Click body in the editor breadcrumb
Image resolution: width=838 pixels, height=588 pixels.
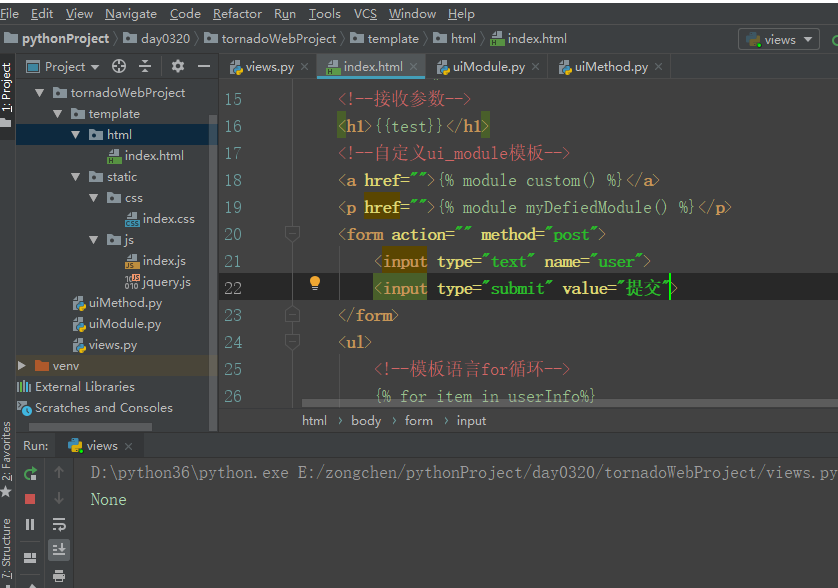pyautogui.click(x=366, y=421)
